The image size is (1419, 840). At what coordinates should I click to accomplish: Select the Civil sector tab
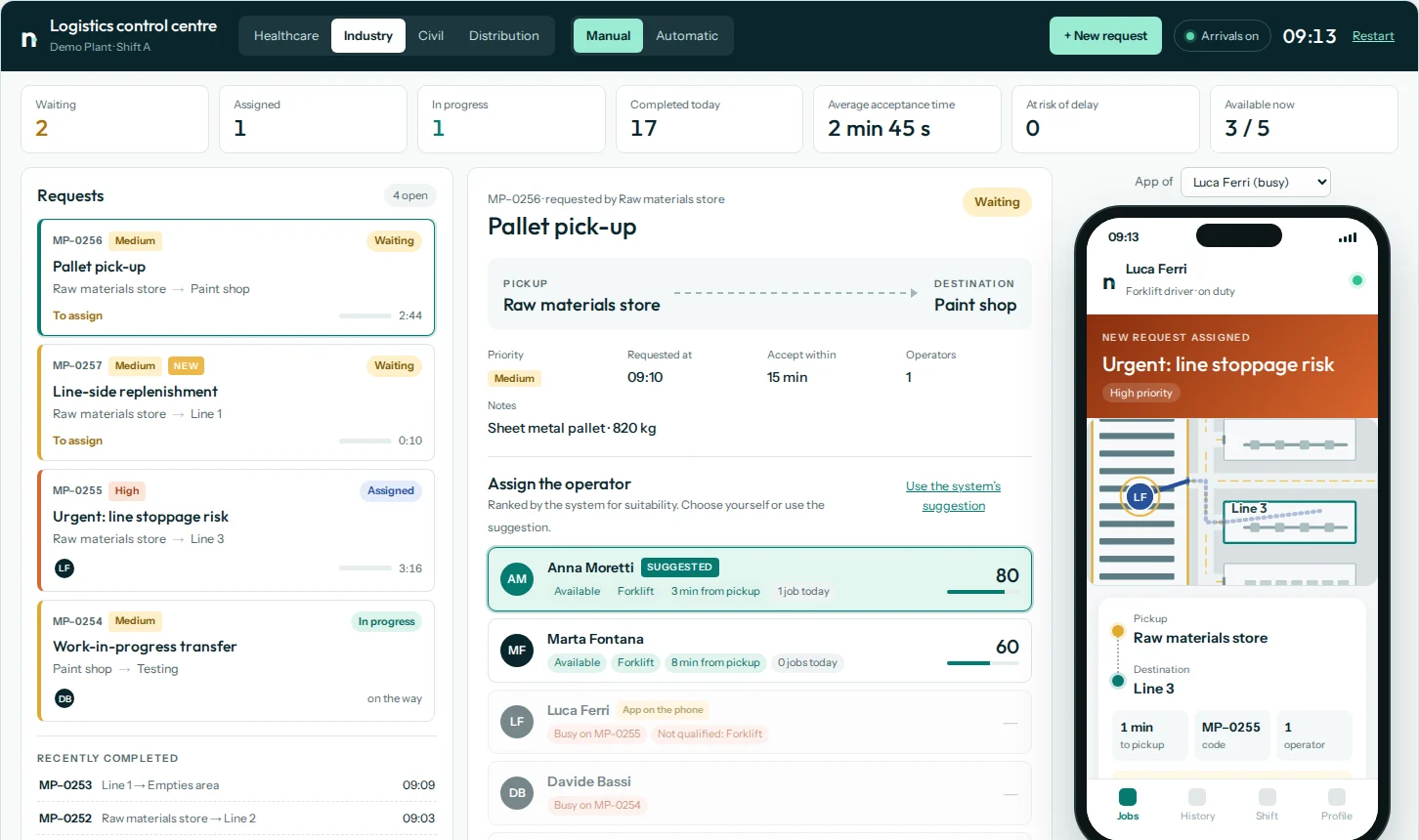point(431,36)
